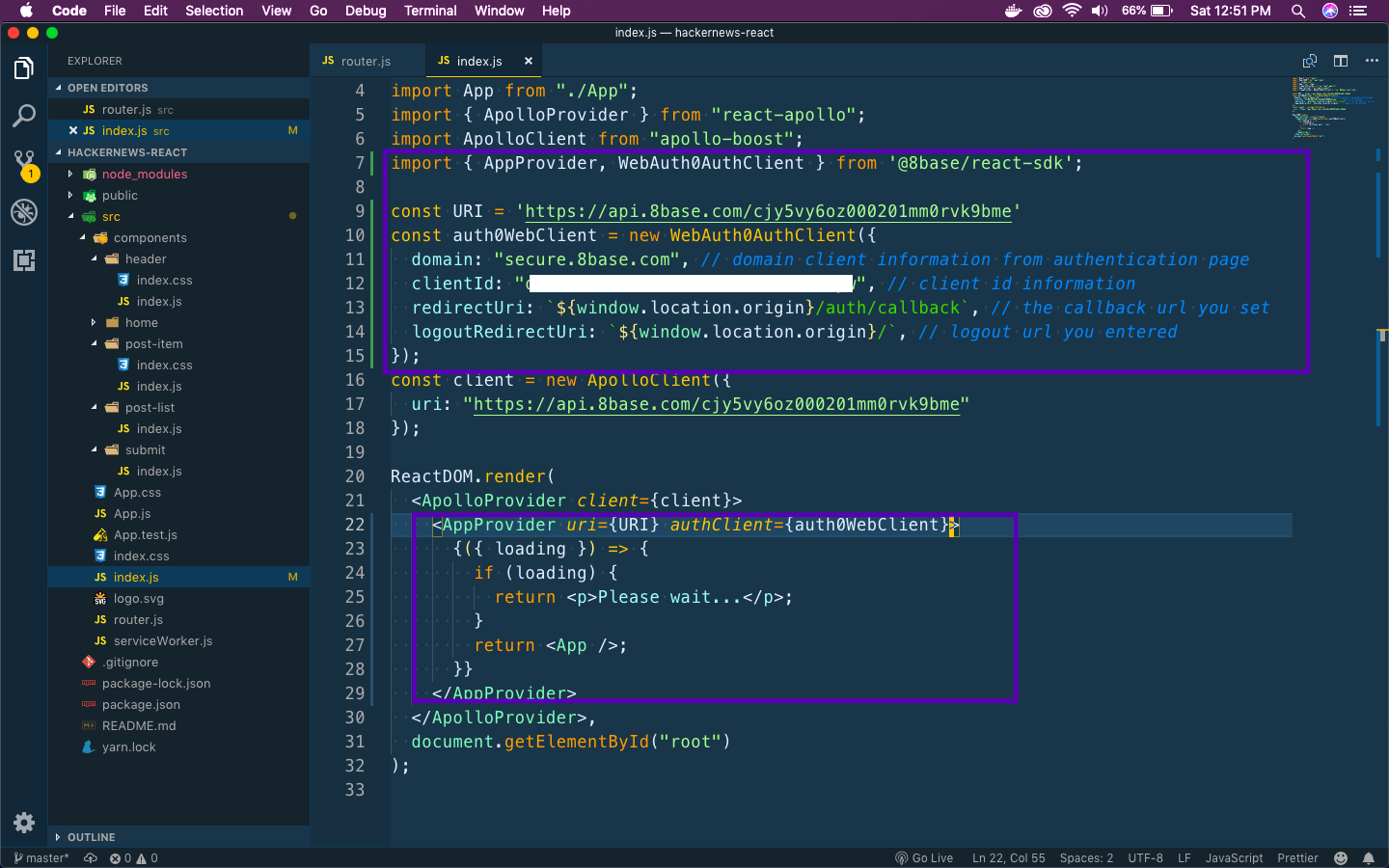The image size is (1389, 868).
Task: Open the Wi-Fi menu bar icon
Action: (1072, 11)
